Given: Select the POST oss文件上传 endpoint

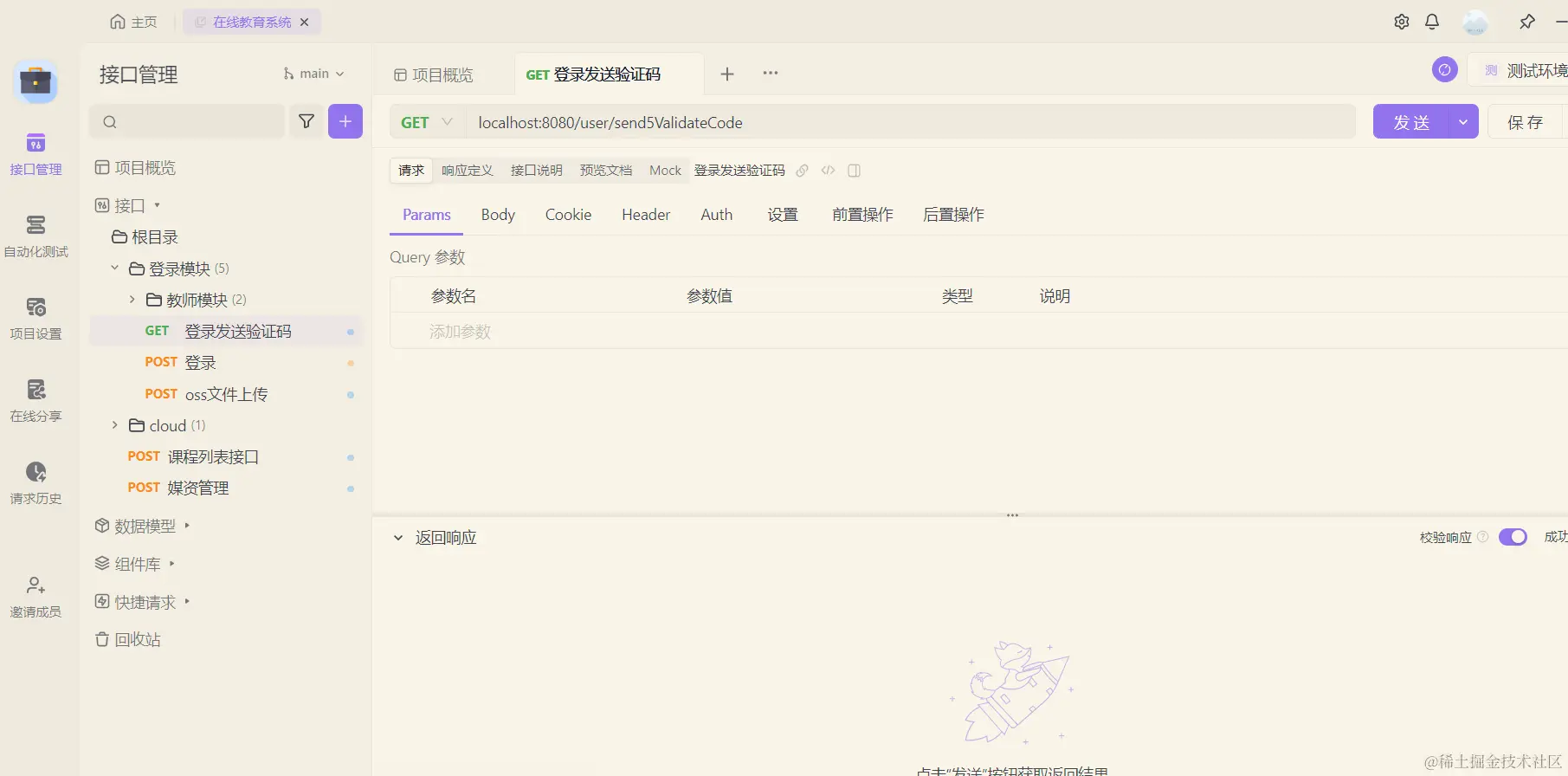Looking at the screenshot, I should (227, 394).
